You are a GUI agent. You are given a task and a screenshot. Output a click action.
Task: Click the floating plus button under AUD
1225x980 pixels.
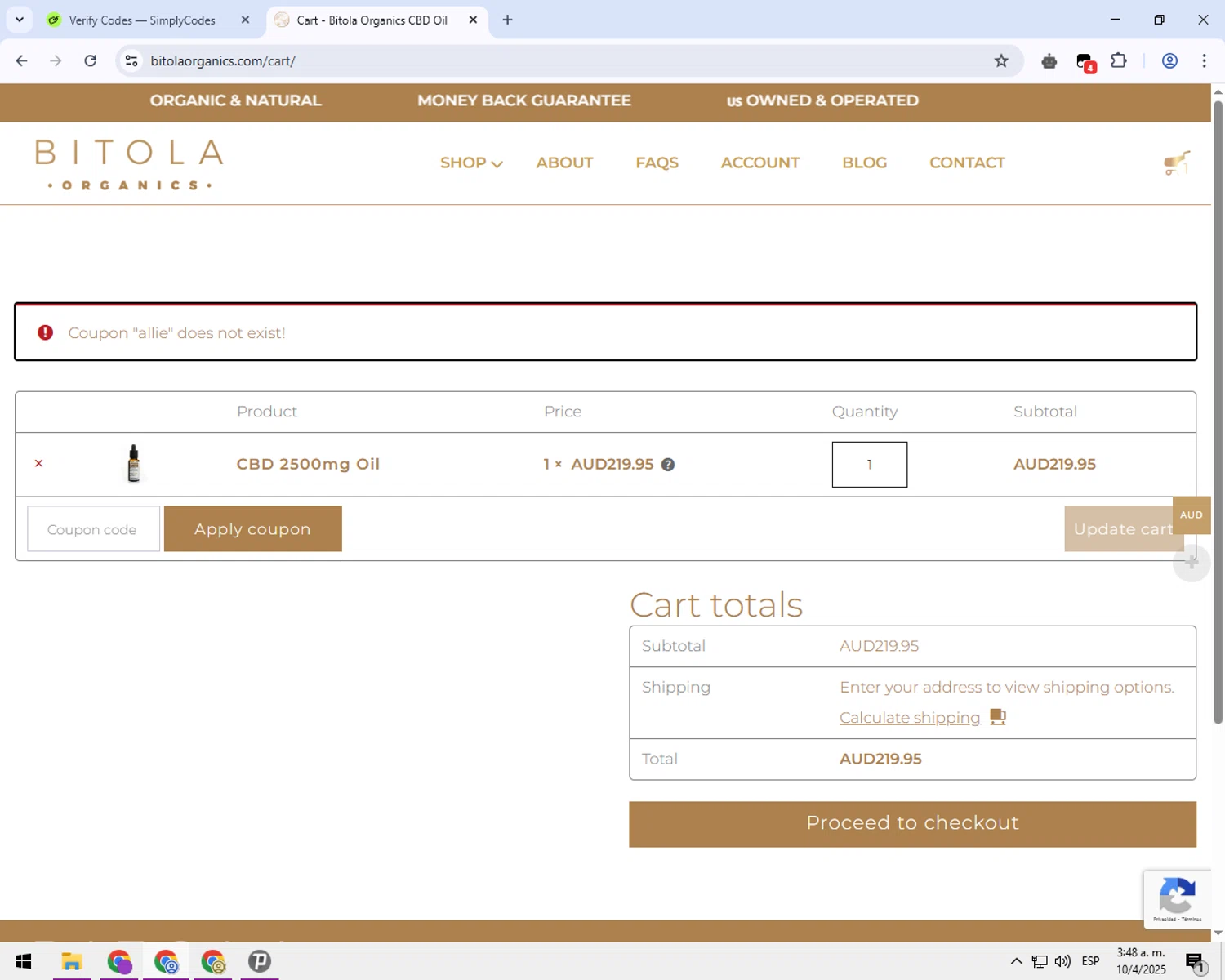tap(1192, 563)
